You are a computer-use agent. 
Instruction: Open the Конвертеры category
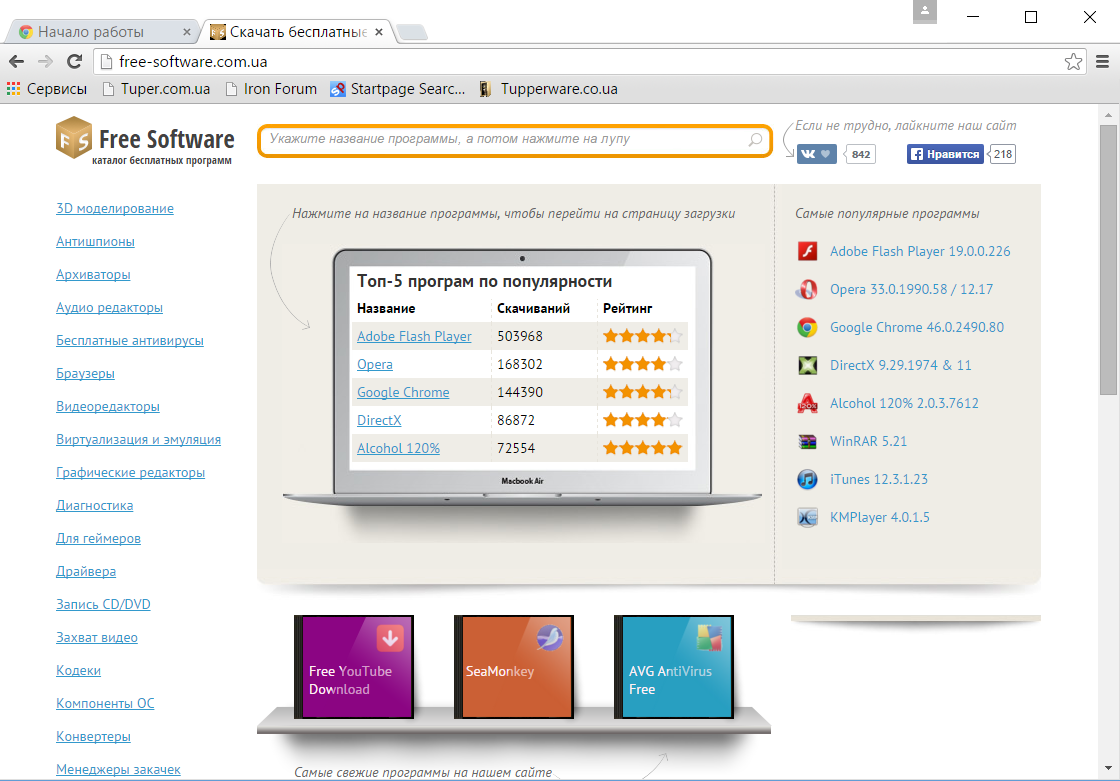93,736
